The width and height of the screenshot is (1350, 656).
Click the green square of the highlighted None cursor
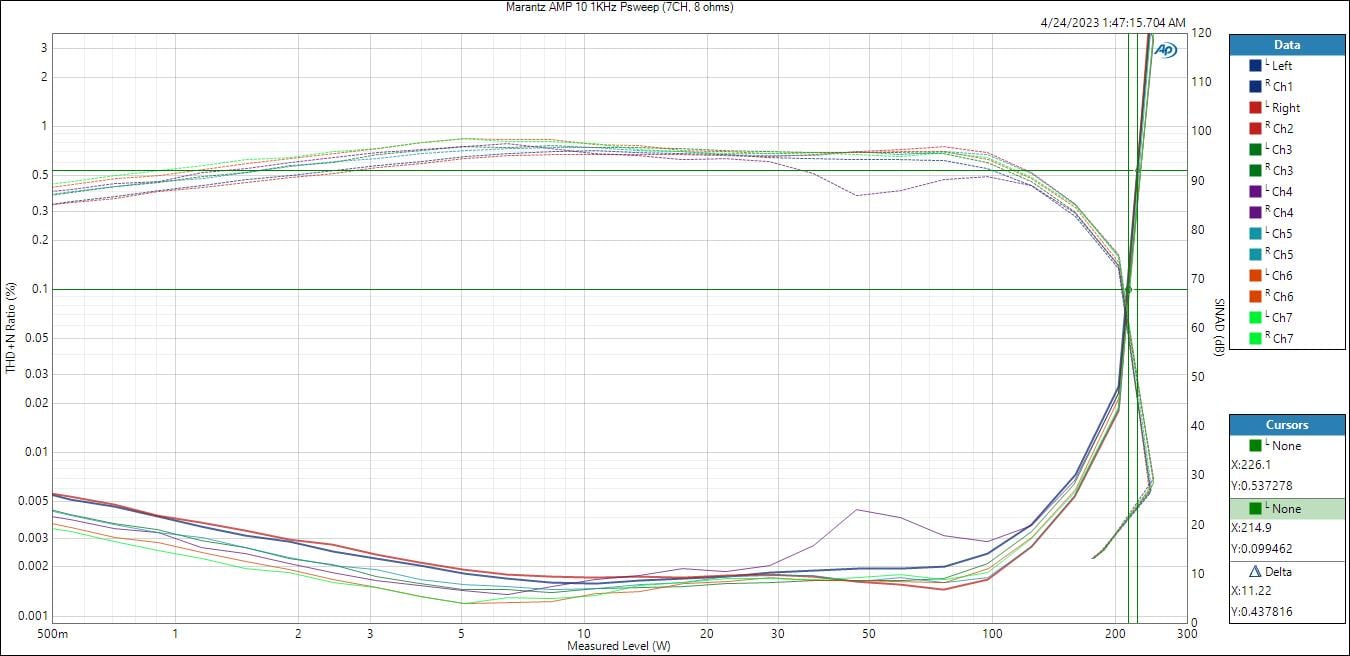point(1256,509)
